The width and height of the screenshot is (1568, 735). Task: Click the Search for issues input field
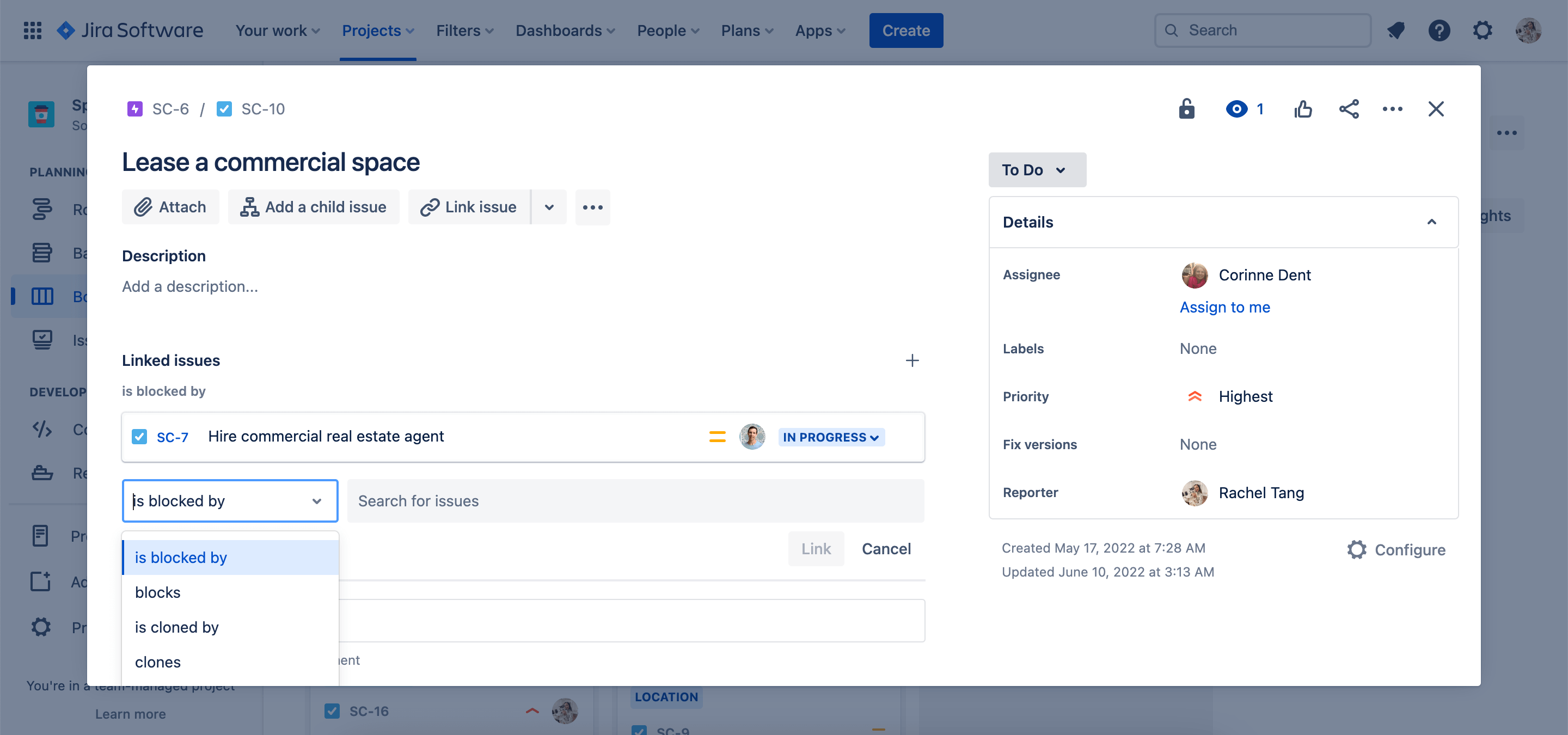637,500
